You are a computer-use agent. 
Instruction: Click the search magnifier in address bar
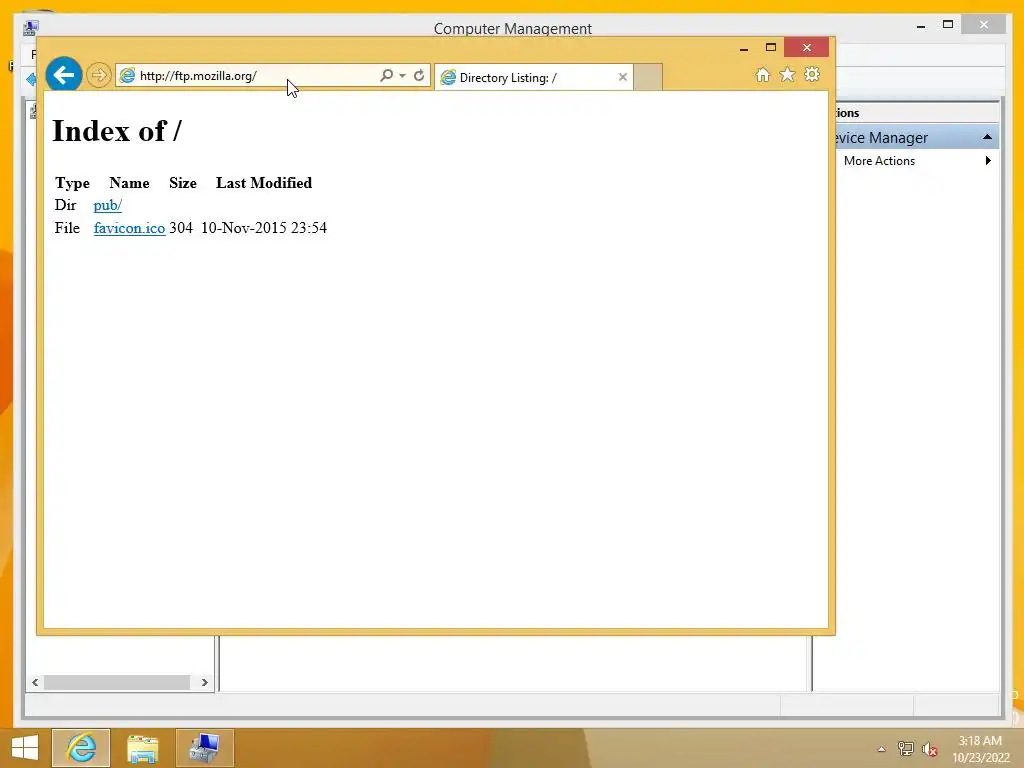[x=387, y=75]
